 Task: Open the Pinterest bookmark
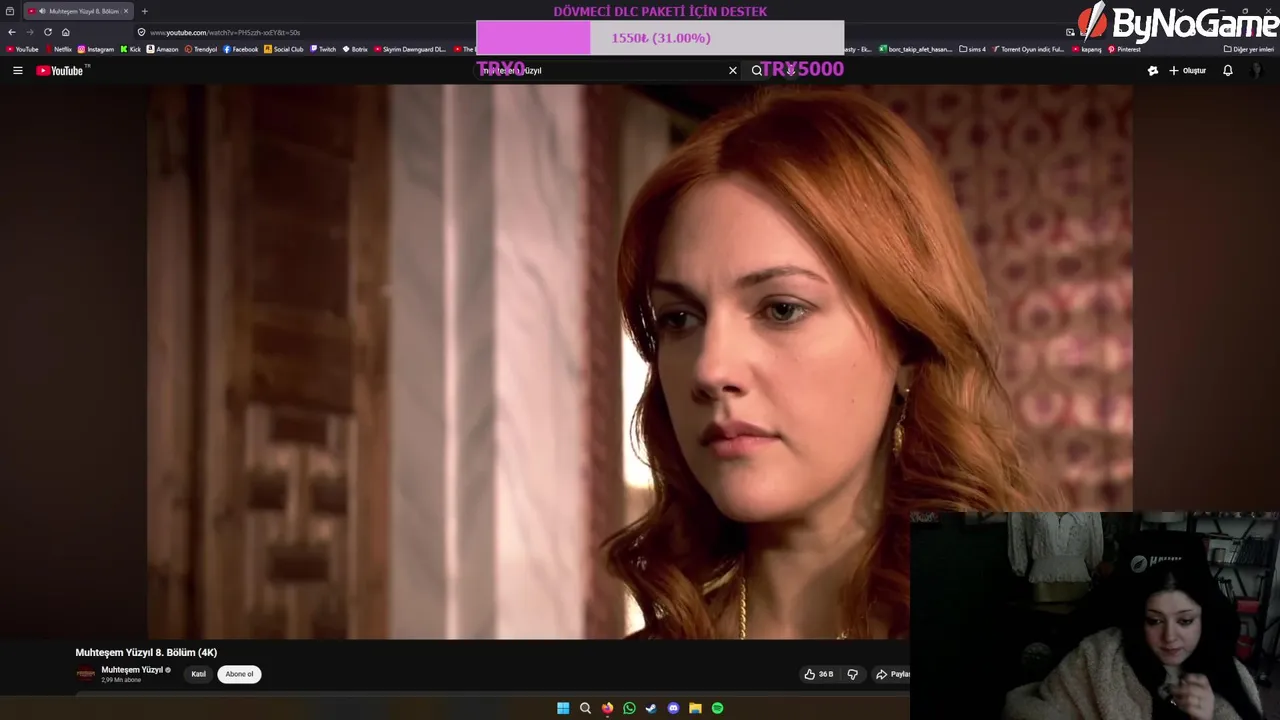tap(1124, 49)
